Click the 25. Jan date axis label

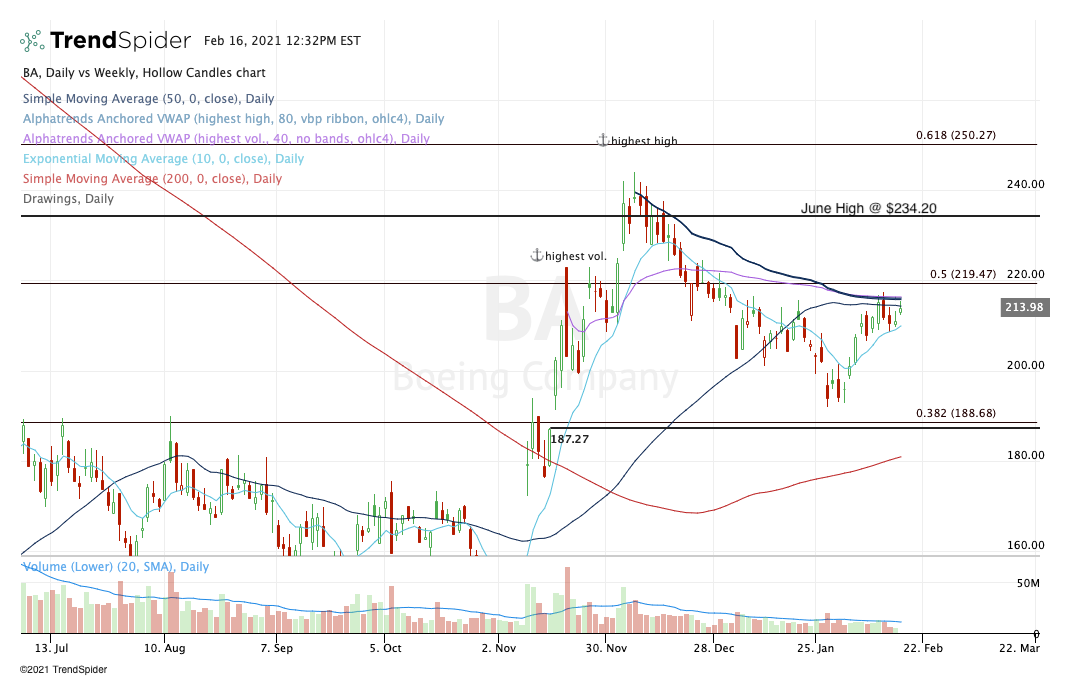pyautogui.click(x=815, y=648)
